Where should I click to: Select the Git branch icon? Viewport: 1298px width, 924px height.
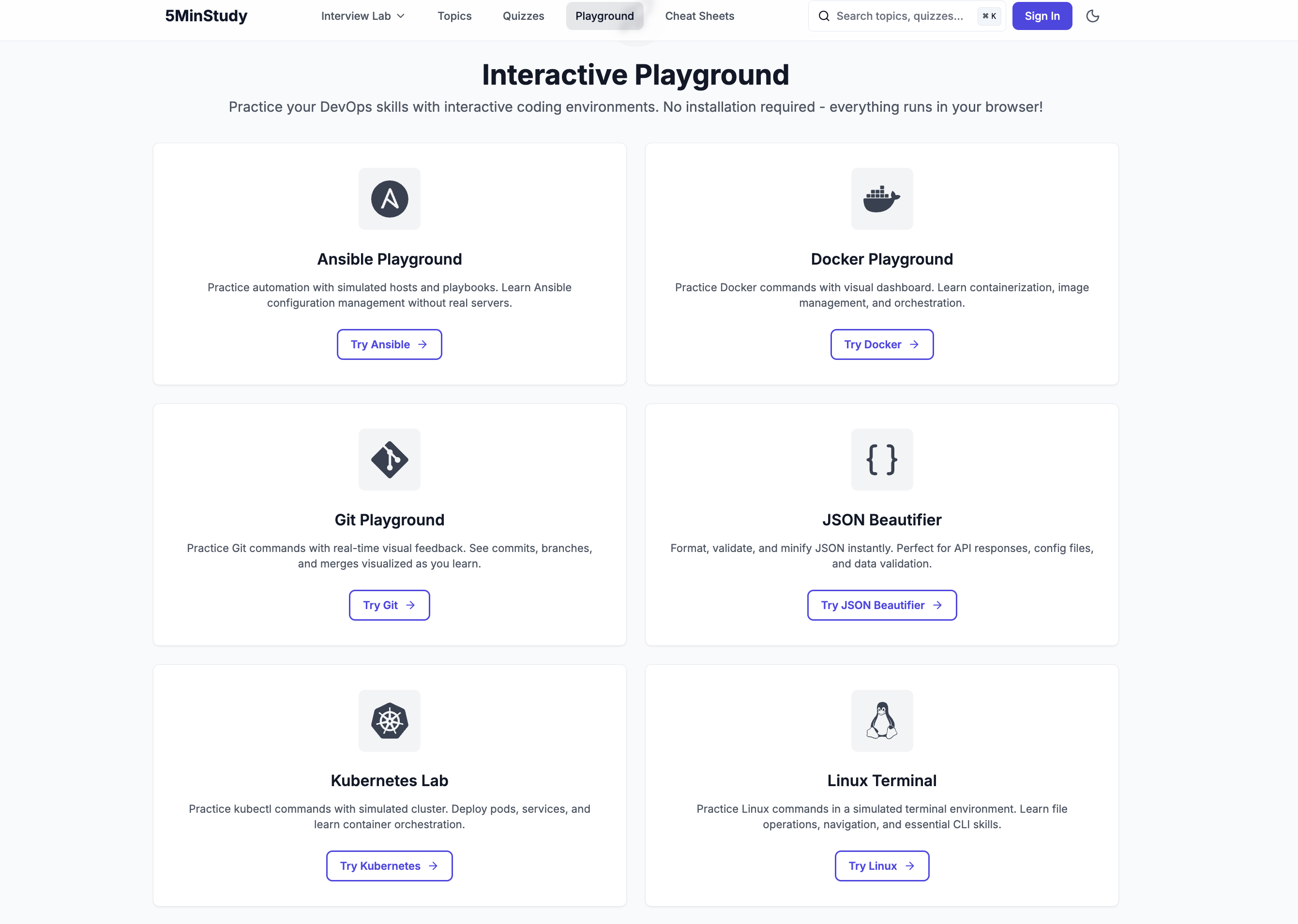(x=389, y=459)
